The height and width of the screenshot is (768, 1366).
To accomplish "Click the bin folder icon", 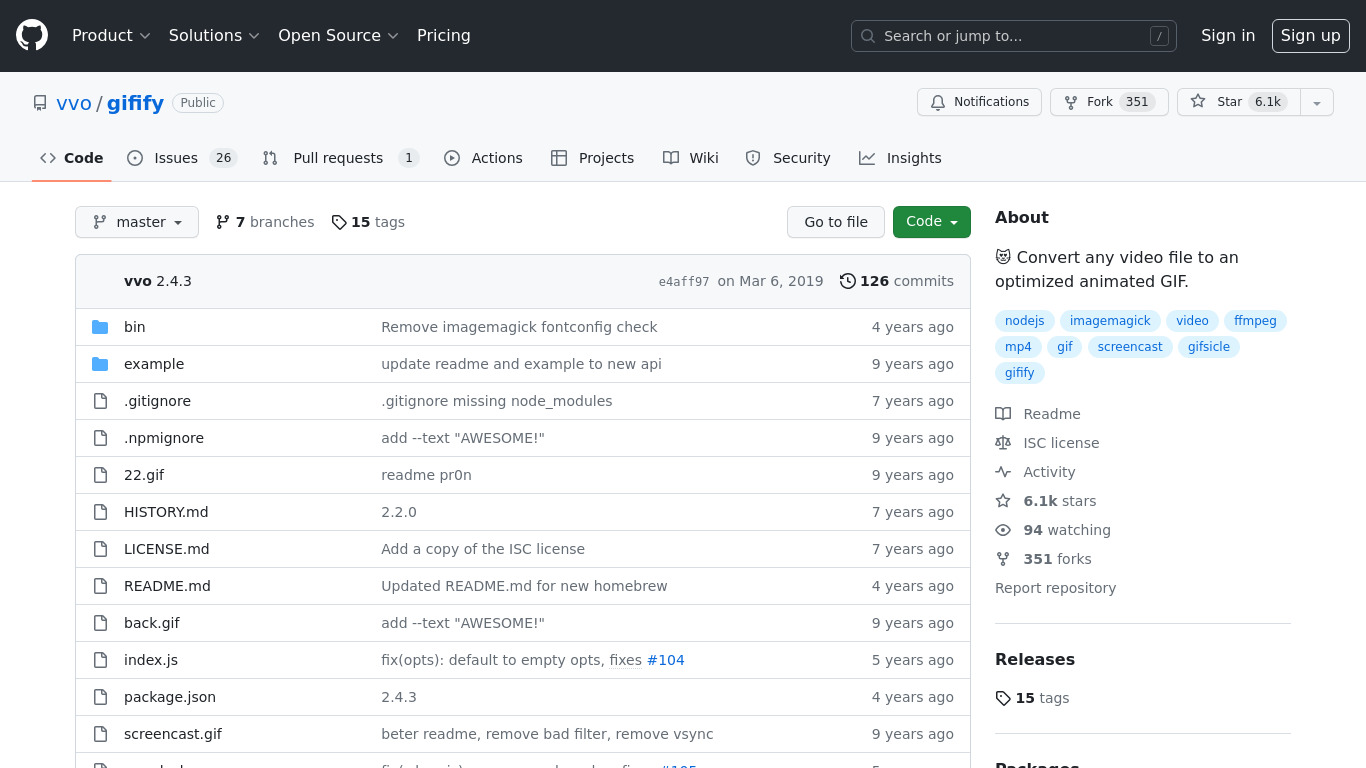I will tap(100, 327).
